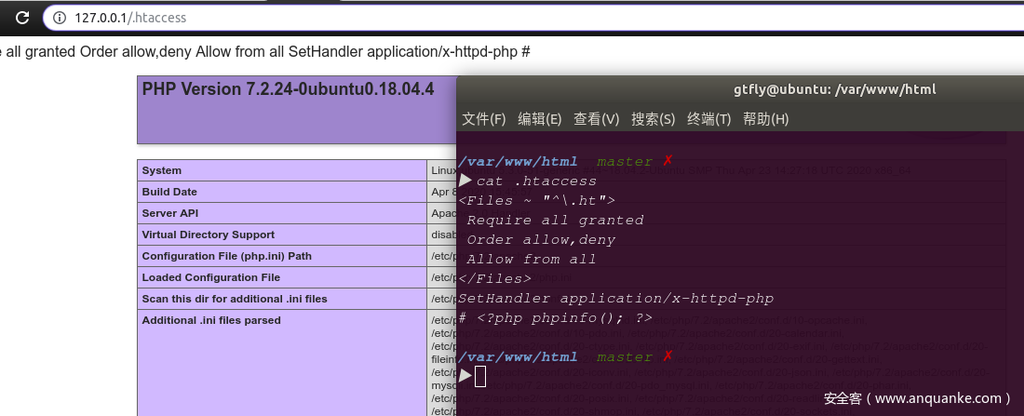Reload the page with the refresh icon
Screen dimensions: 1024x416
(x=22, y=18)
